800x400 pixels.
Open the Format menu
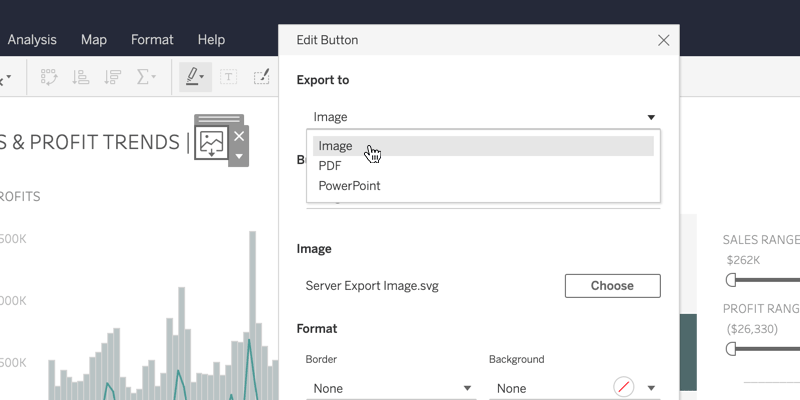[x=152, y=40]
